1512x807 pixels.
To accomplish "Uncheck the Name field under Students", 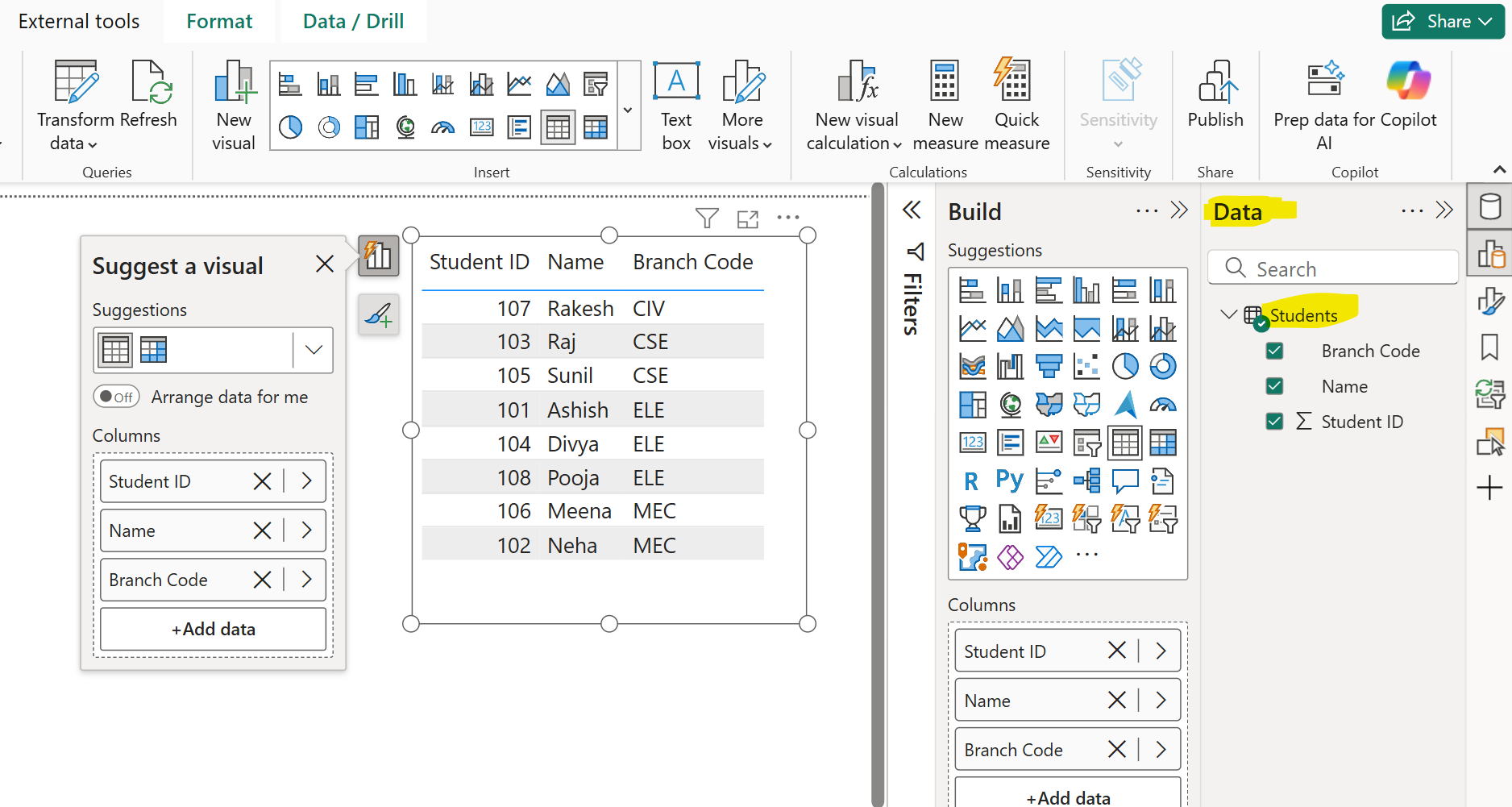I will point(1273,385).
